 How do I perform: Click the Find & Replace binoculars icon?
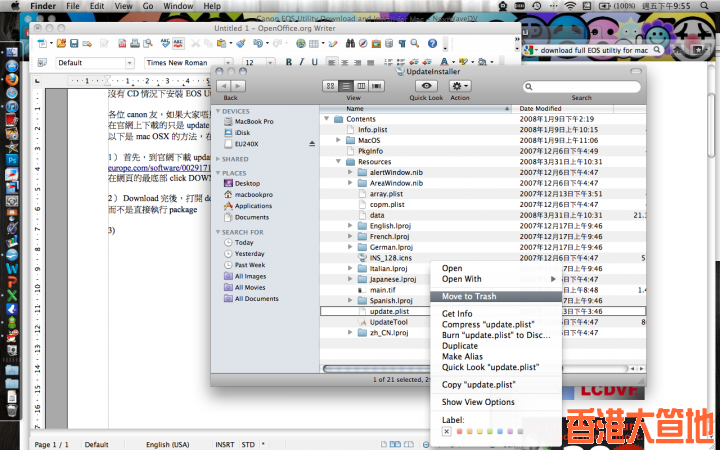(350, 44)
